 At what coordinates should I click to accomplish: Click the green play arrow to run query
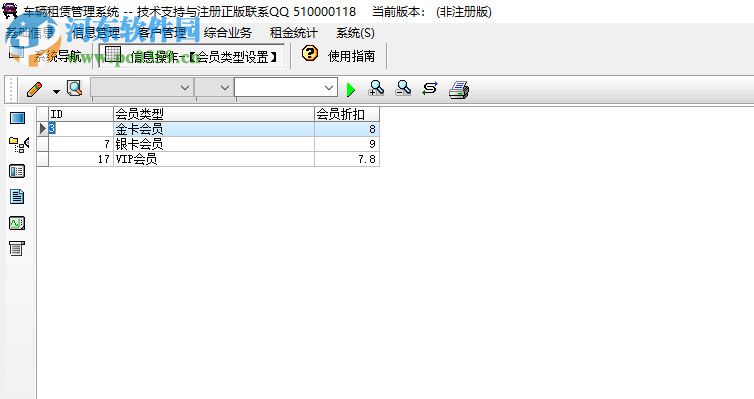351,89
